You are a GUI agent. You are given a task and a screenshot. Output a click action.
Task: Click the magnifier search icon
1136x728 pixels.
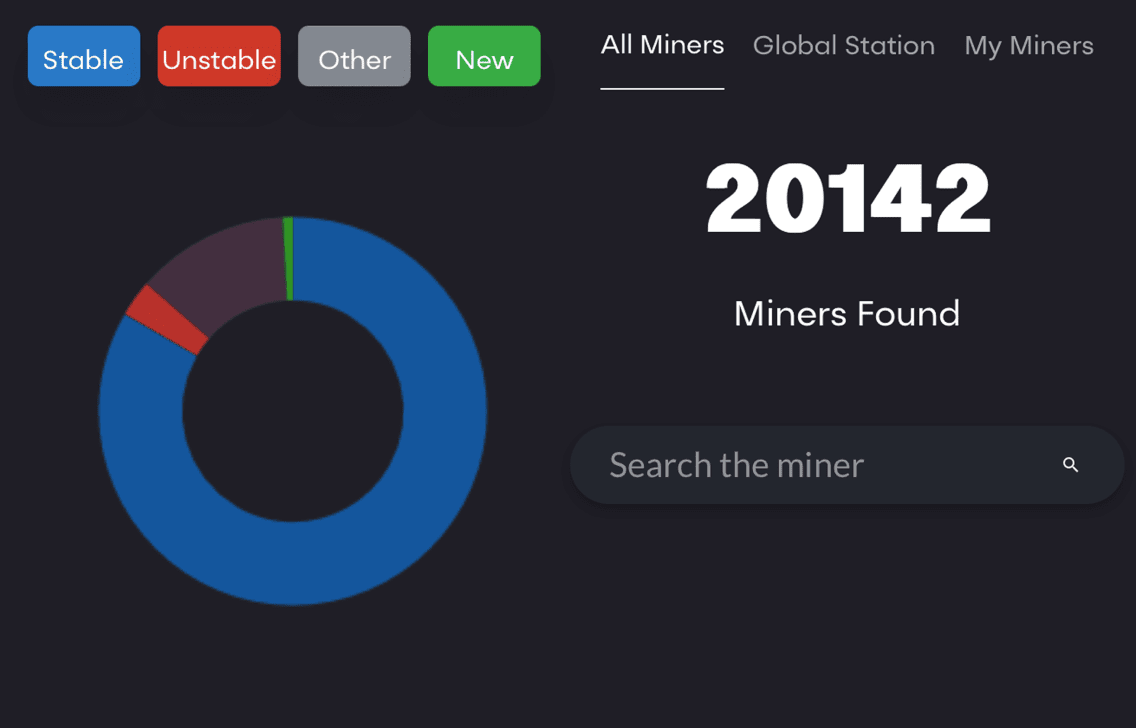pyautogui.click(x=1070, y=465)
